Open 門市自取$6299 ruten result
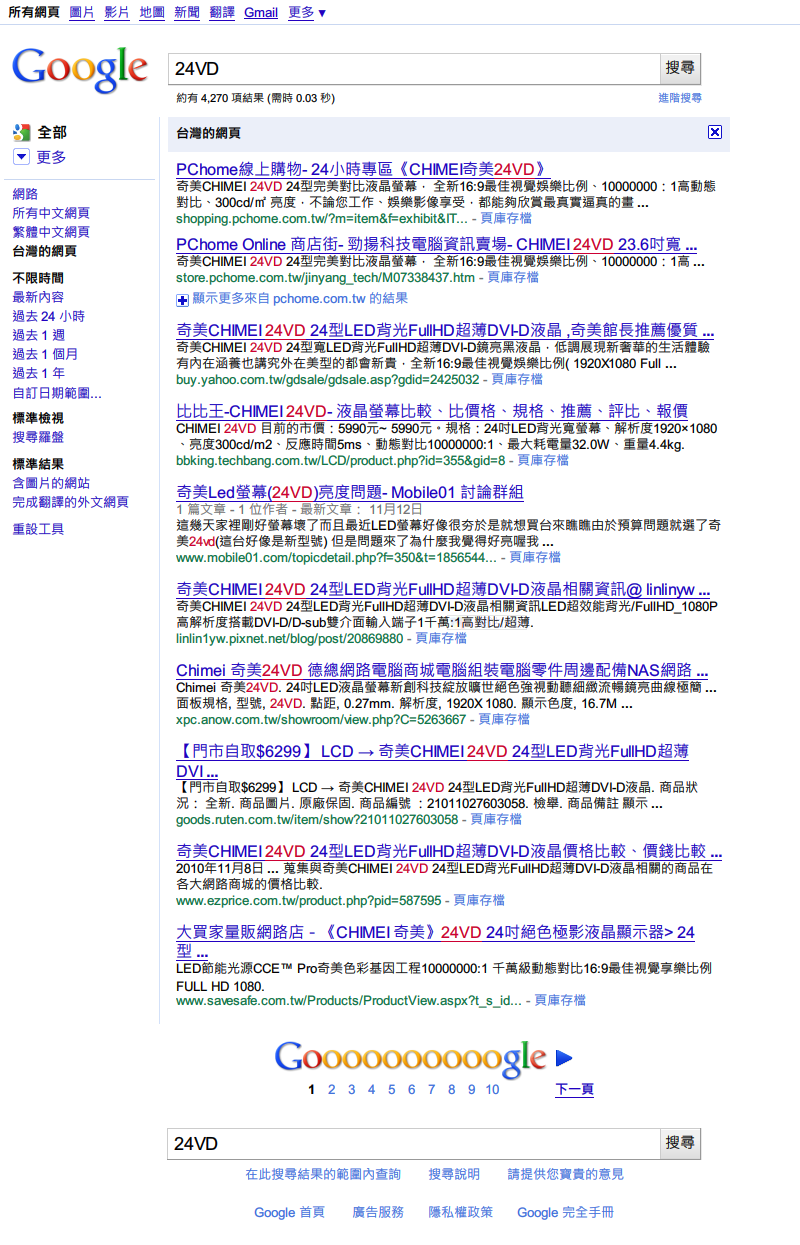The width and height of the screenshot is (800, 1245). 432,761
